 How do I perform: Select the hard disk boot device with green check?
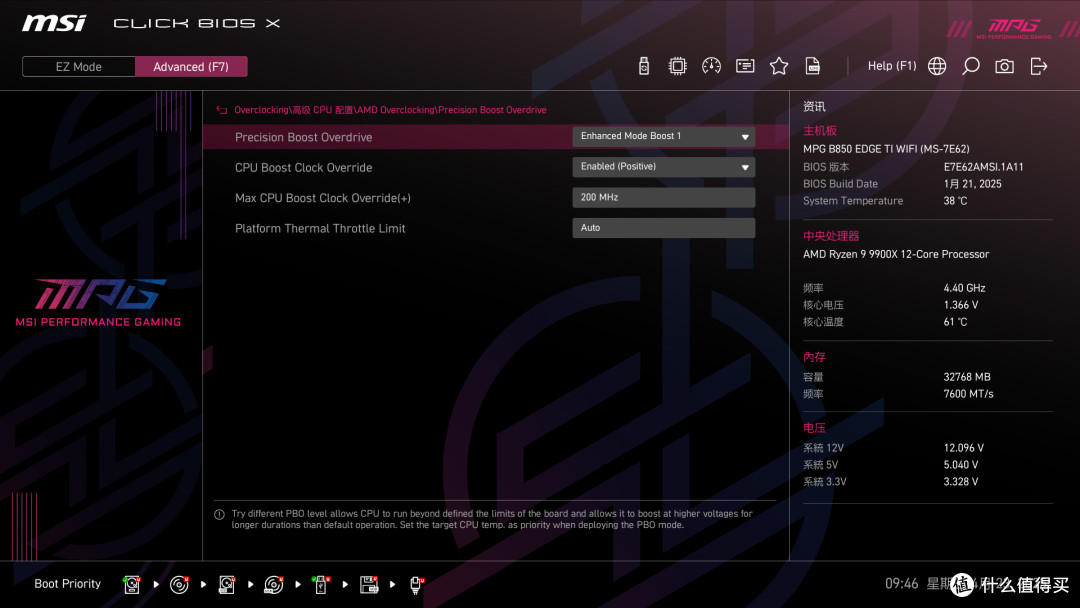tap(132, 585)
